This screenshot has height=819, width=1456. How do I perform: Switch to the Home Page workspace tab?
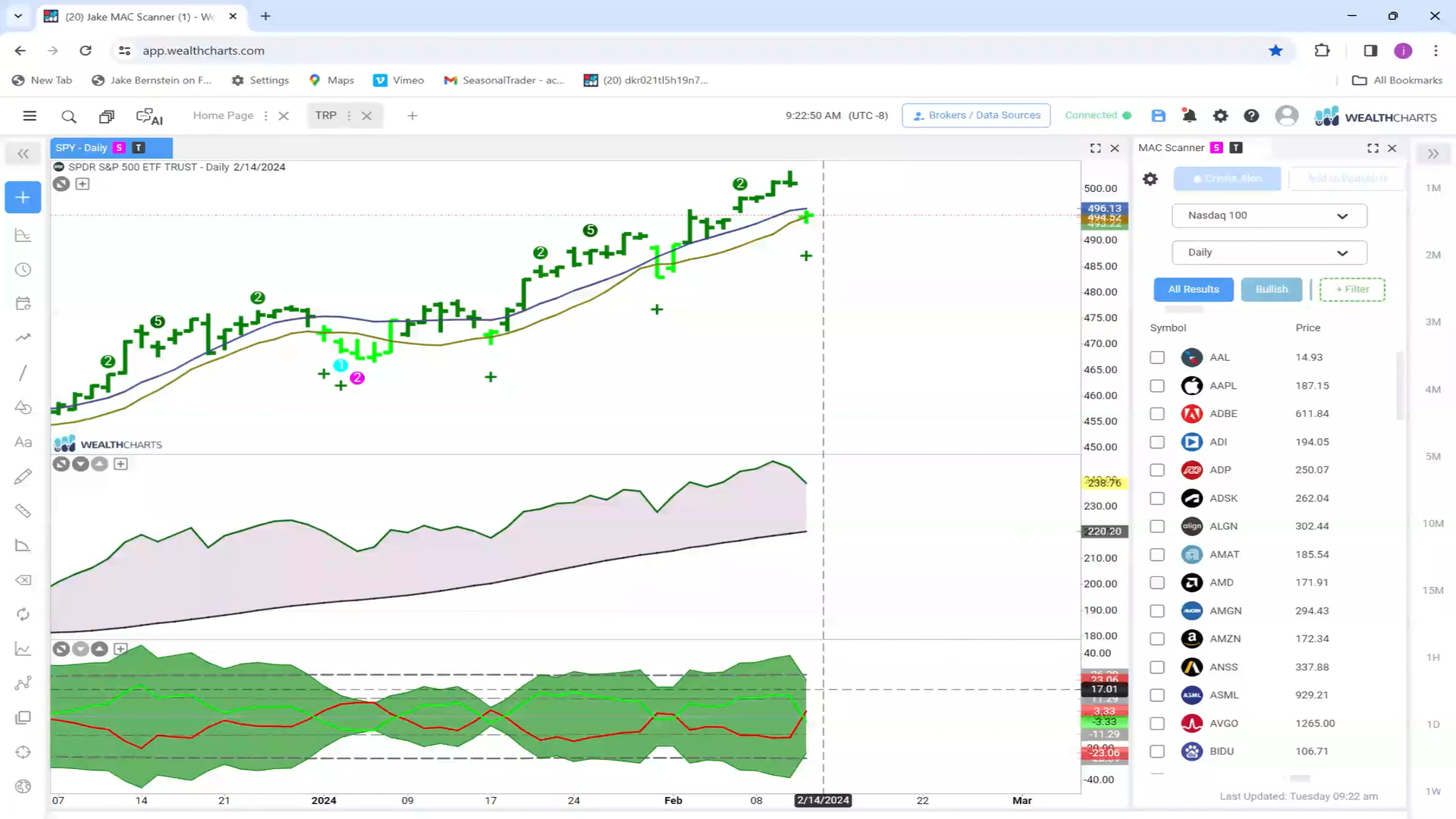pyautogui.click(x=223, y=115)
